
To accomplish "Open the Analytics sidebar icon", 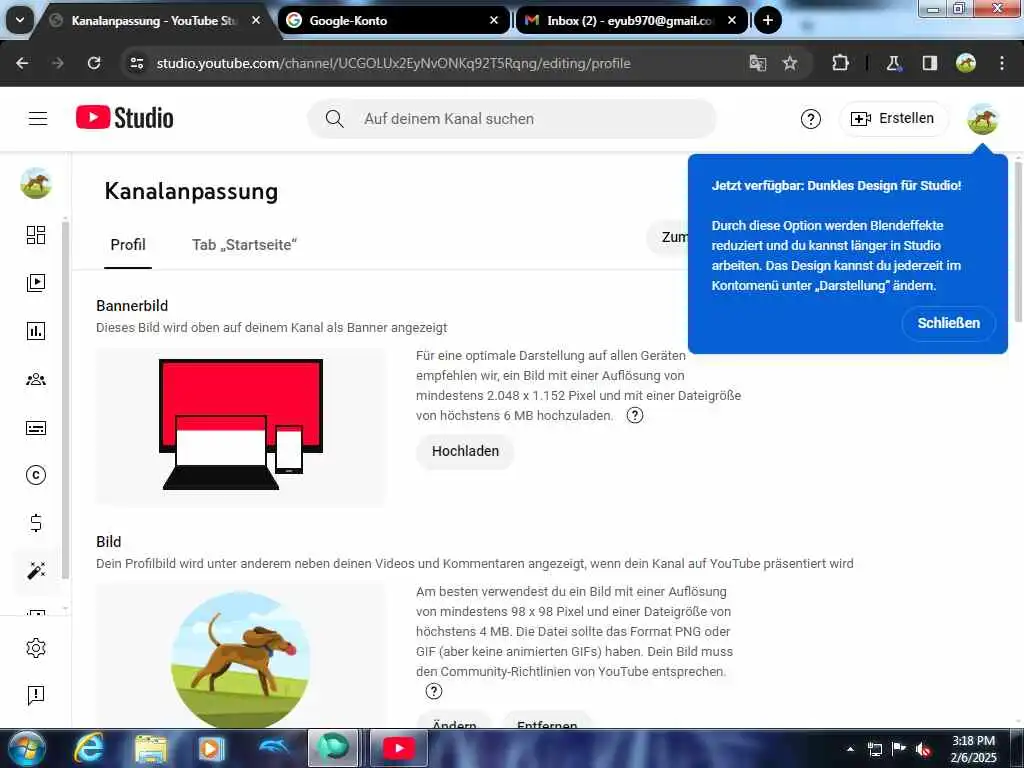I will [x=36, y=331].
